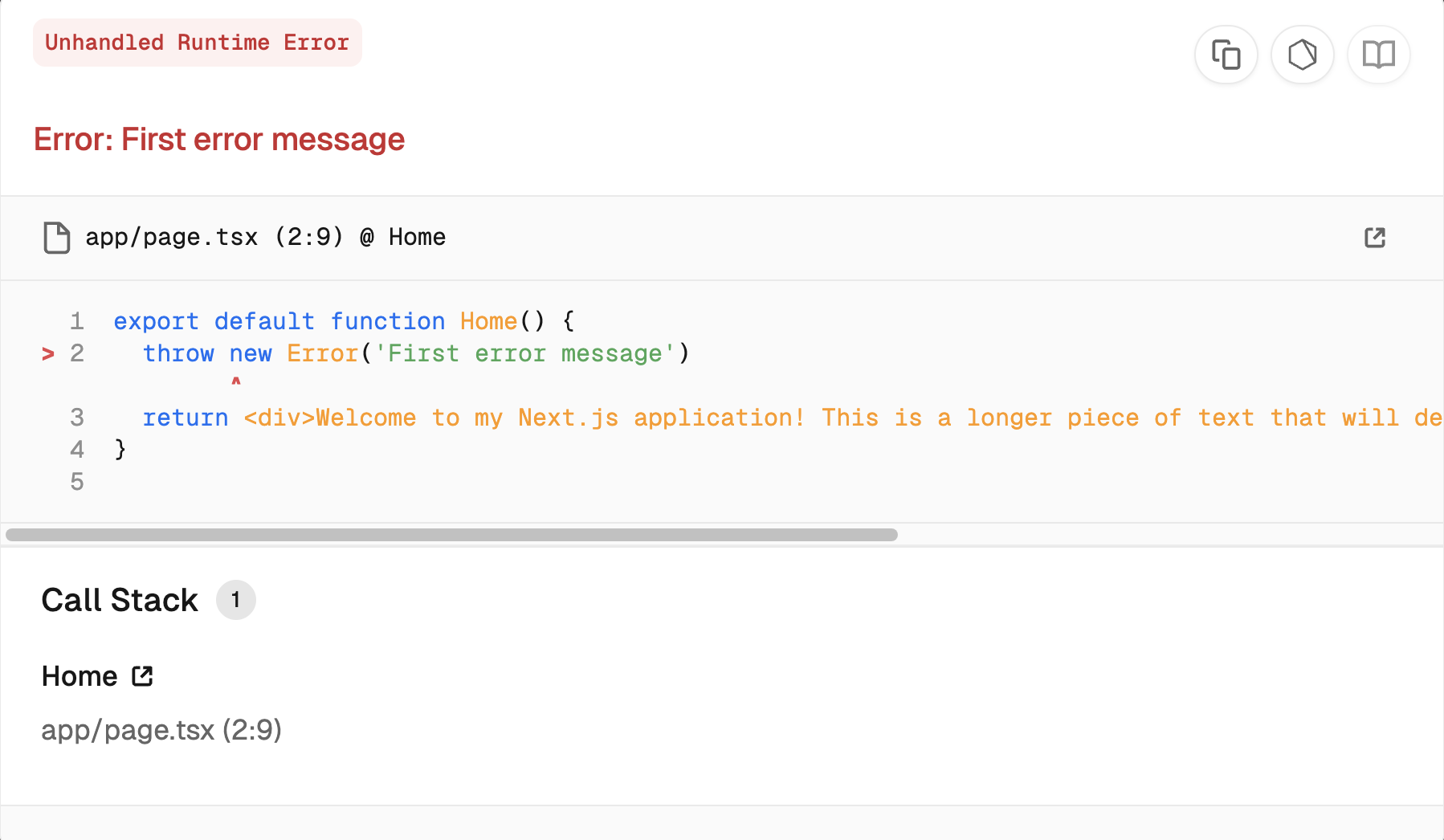Click the "throw new Error" code line
Image resolution: width=1444 pixels, height=840 pixels.
pyautogui.click(x=415, y=353)
